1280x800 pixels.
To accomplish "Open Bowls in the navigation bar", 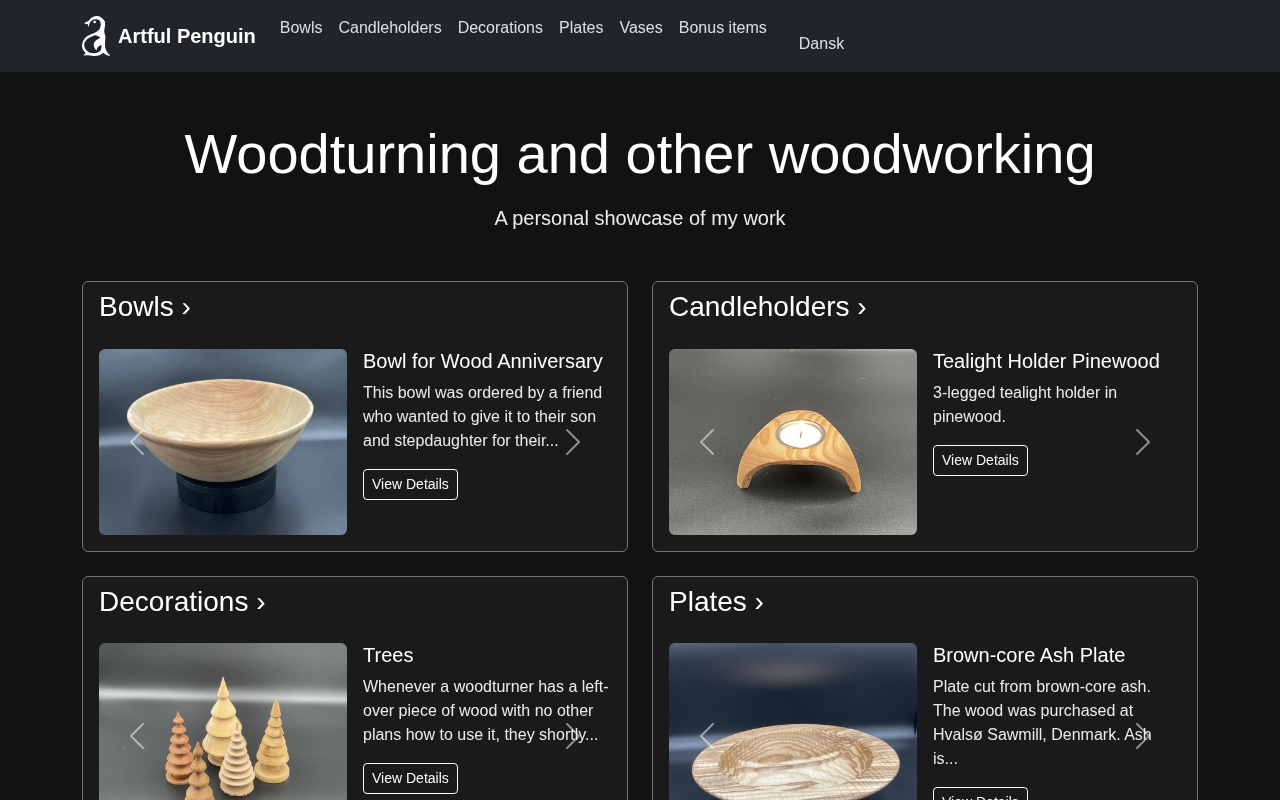I will point(301,28).
